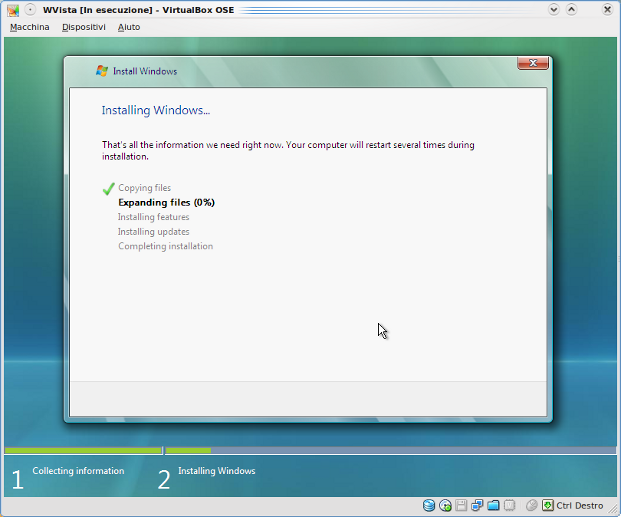Close the Install Windows dialog
Screen dimensions: 621x517
point(533,63)
